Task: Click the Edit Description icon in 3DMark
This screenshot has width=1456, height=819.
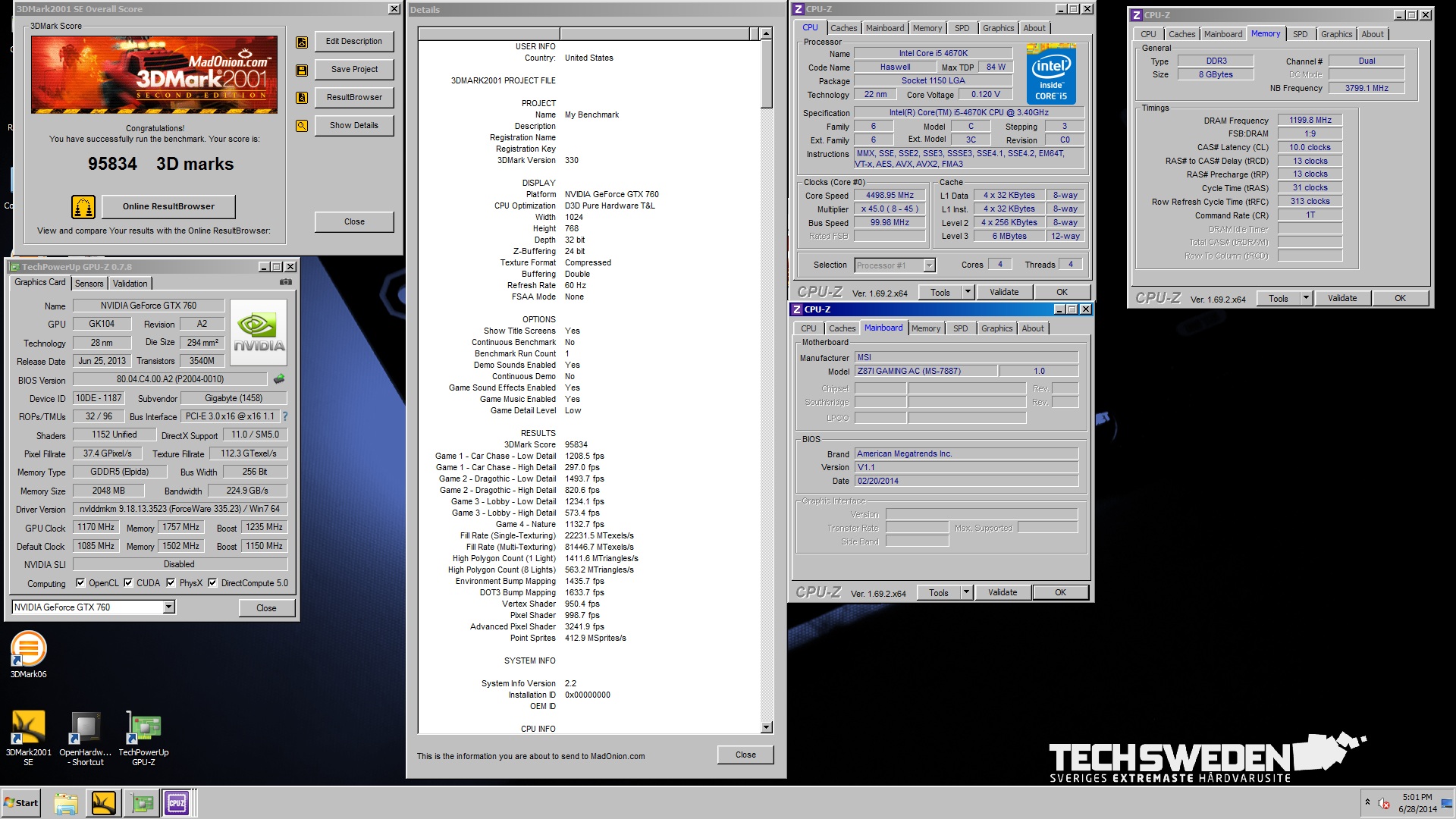Action: click(x=302, y=42)
